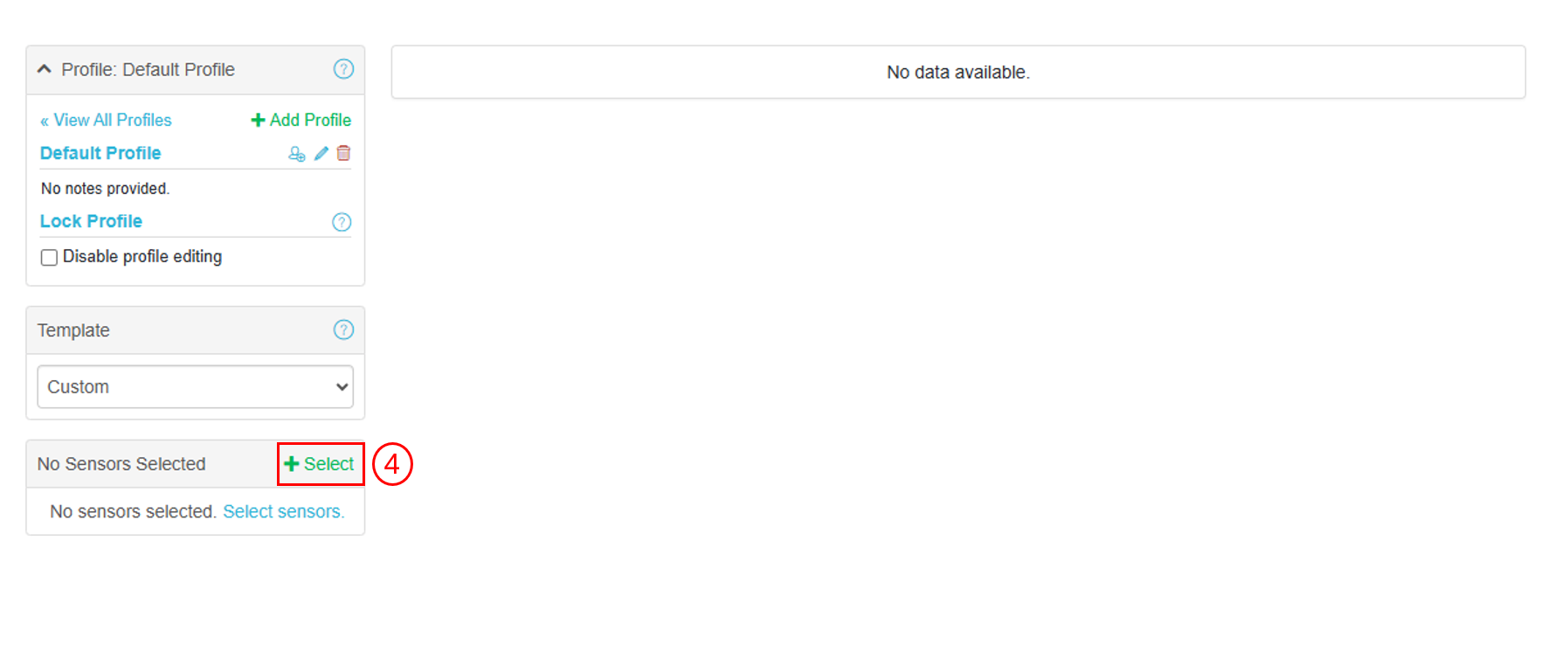Click the 'Profile: Default Profile' panel title
This screenshot has height=652, width=1568.
click(x=148, y=69)
